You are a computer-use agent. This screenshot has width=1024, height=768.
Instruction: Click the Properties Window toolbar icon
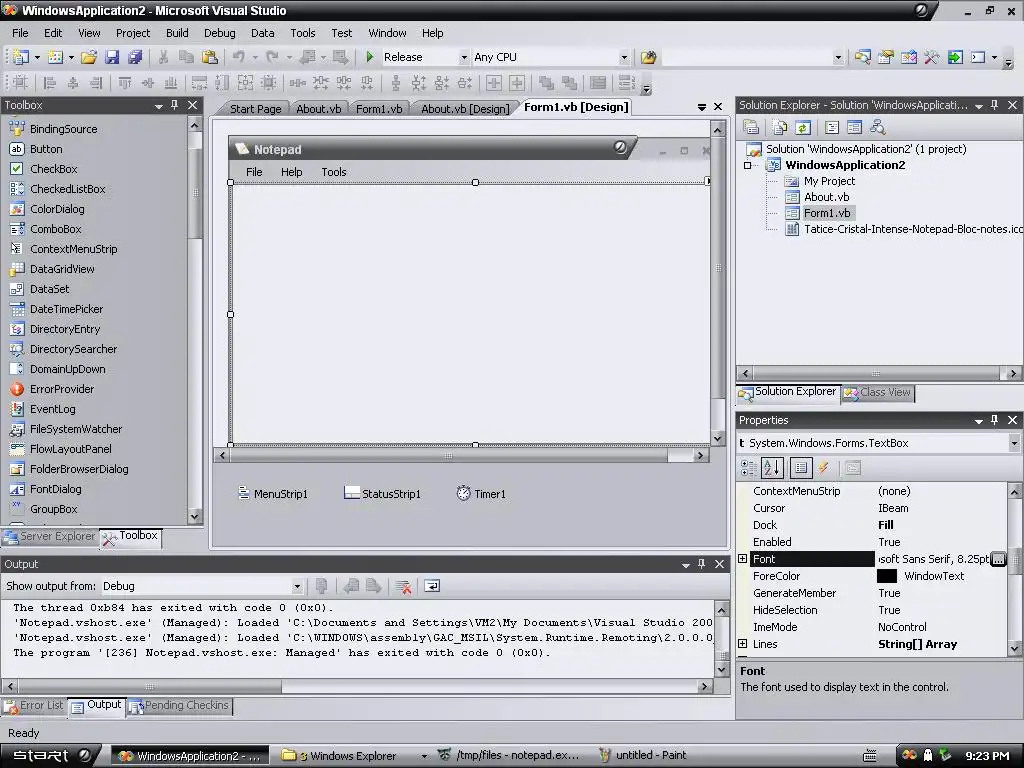tap(886, 57)
